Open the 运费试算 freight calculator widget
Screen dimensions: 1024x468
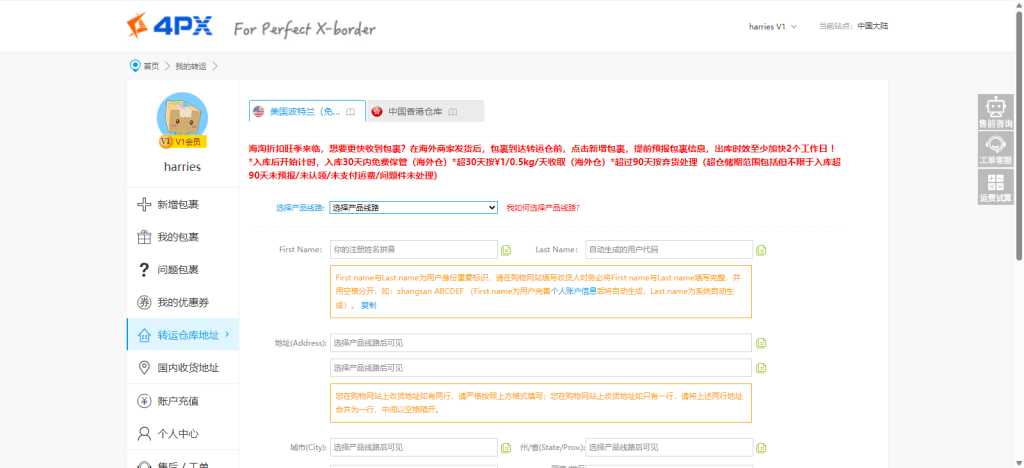[995, 187]
